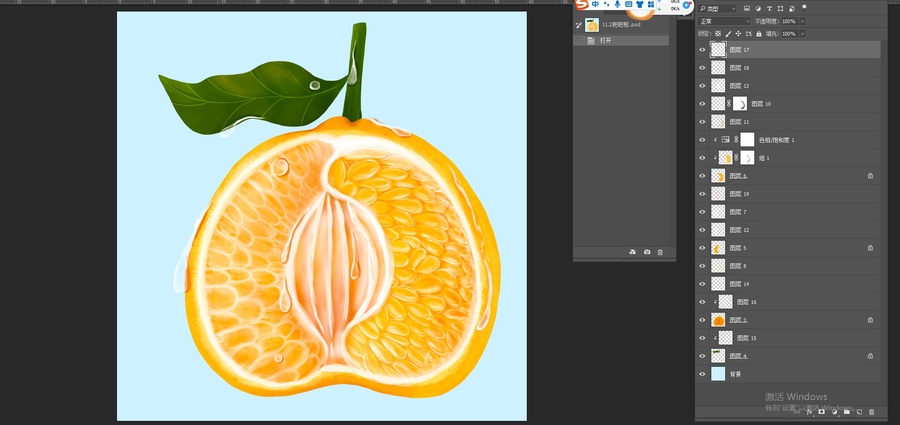Screen dimensions: 900x425
Task: Select layer 图层 7
Action: pyautogui.click(x=788, y=212)
